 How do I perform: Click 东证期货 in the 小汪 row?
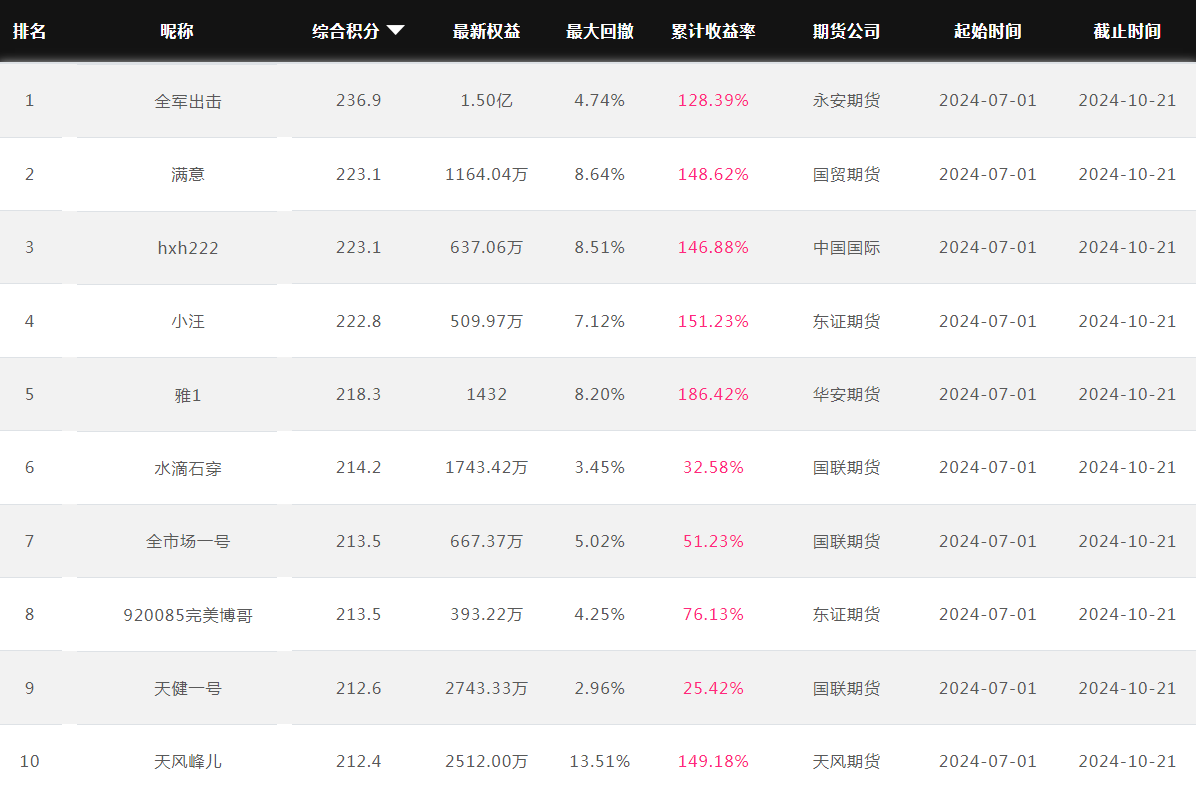[x=847, y=321]
